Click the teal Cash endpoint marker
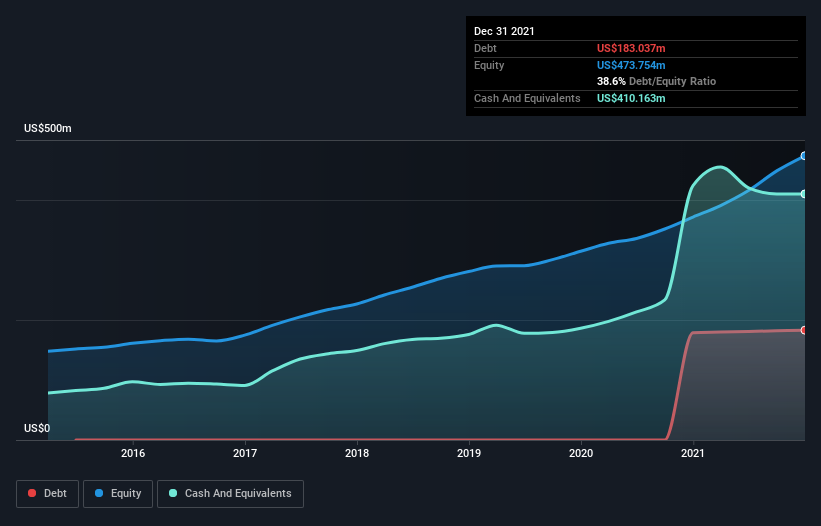This screenshot has width=821, height=526. [x=804, y=194]
